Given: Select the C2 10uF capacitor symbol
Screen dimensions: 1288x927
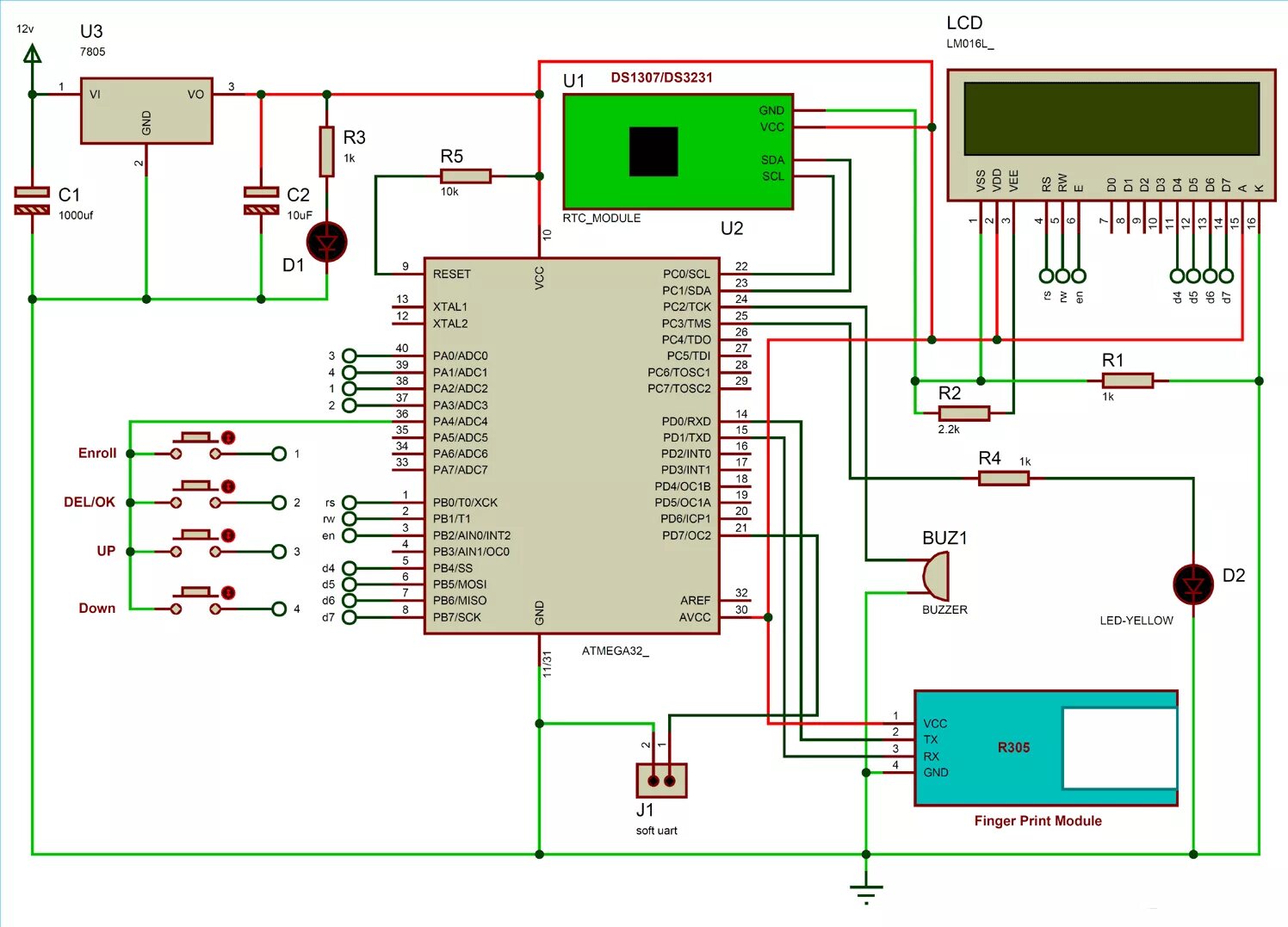Looking at the screenshot, I should 261,201.
